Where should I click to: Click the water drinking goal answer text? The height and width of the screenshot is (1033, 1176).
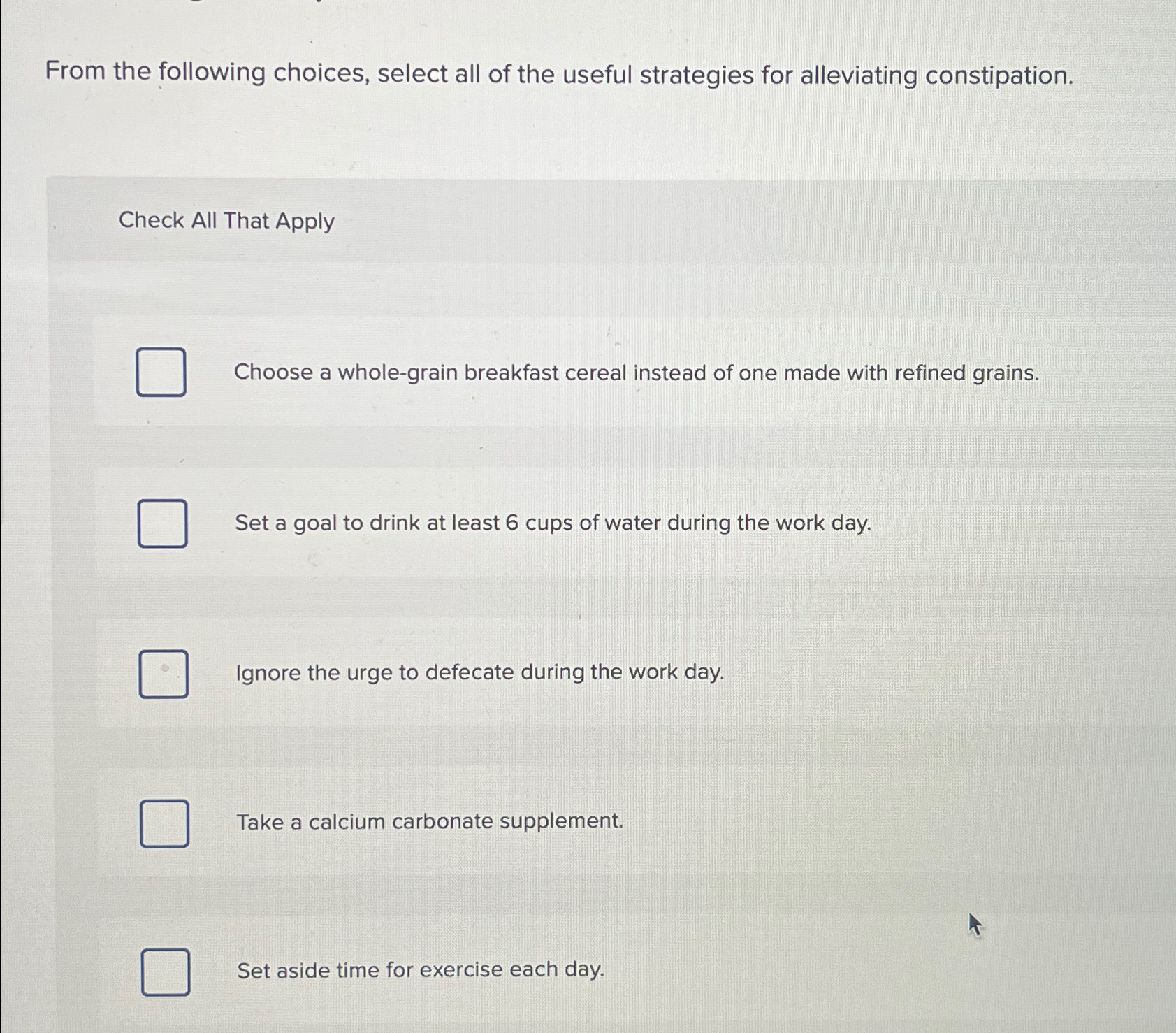point(553,522)
